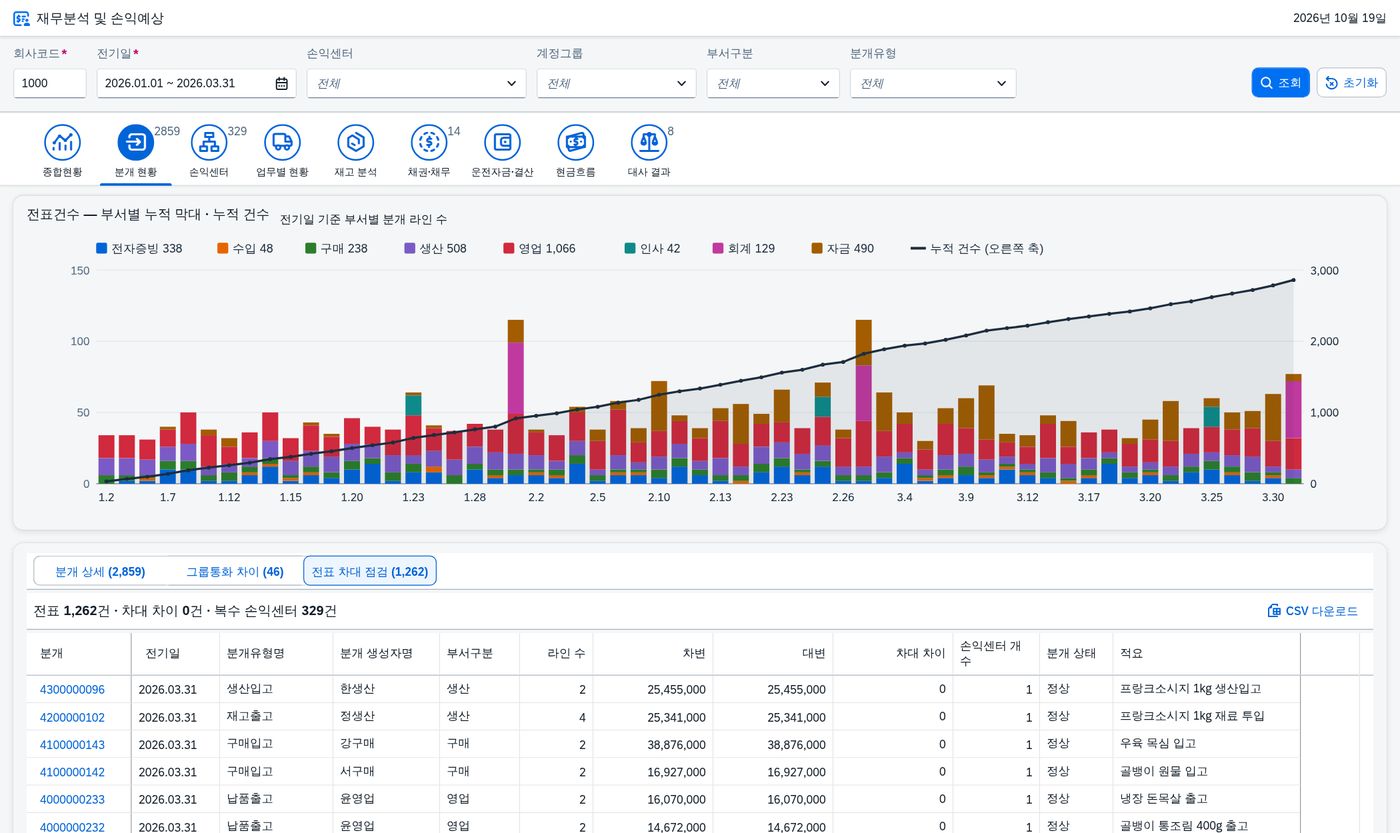
Task: Click the 전기일 date range field
Action: [196, 83]
